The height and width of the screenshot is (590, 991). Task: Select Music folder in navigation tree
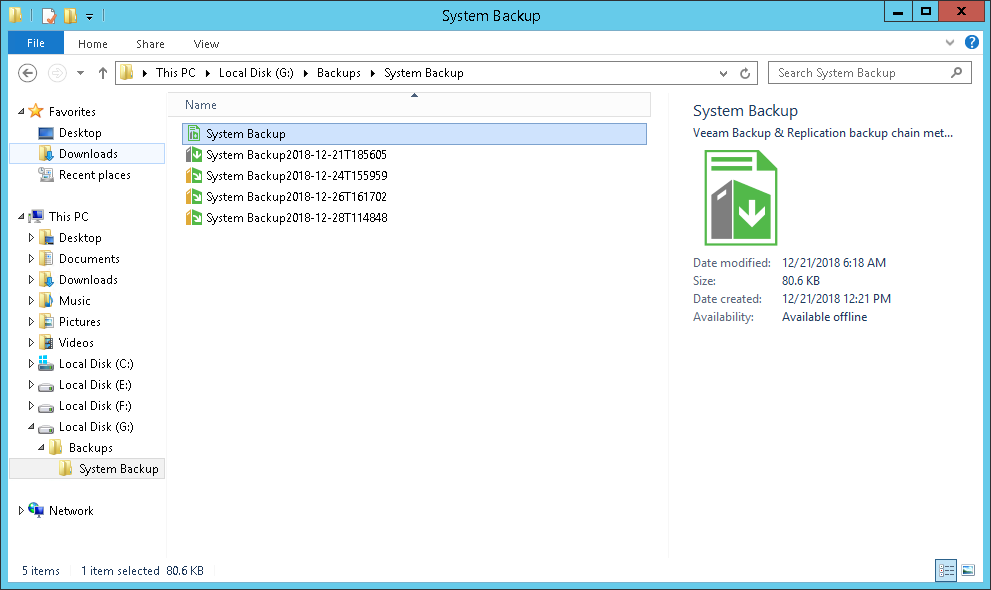[74, 301]
